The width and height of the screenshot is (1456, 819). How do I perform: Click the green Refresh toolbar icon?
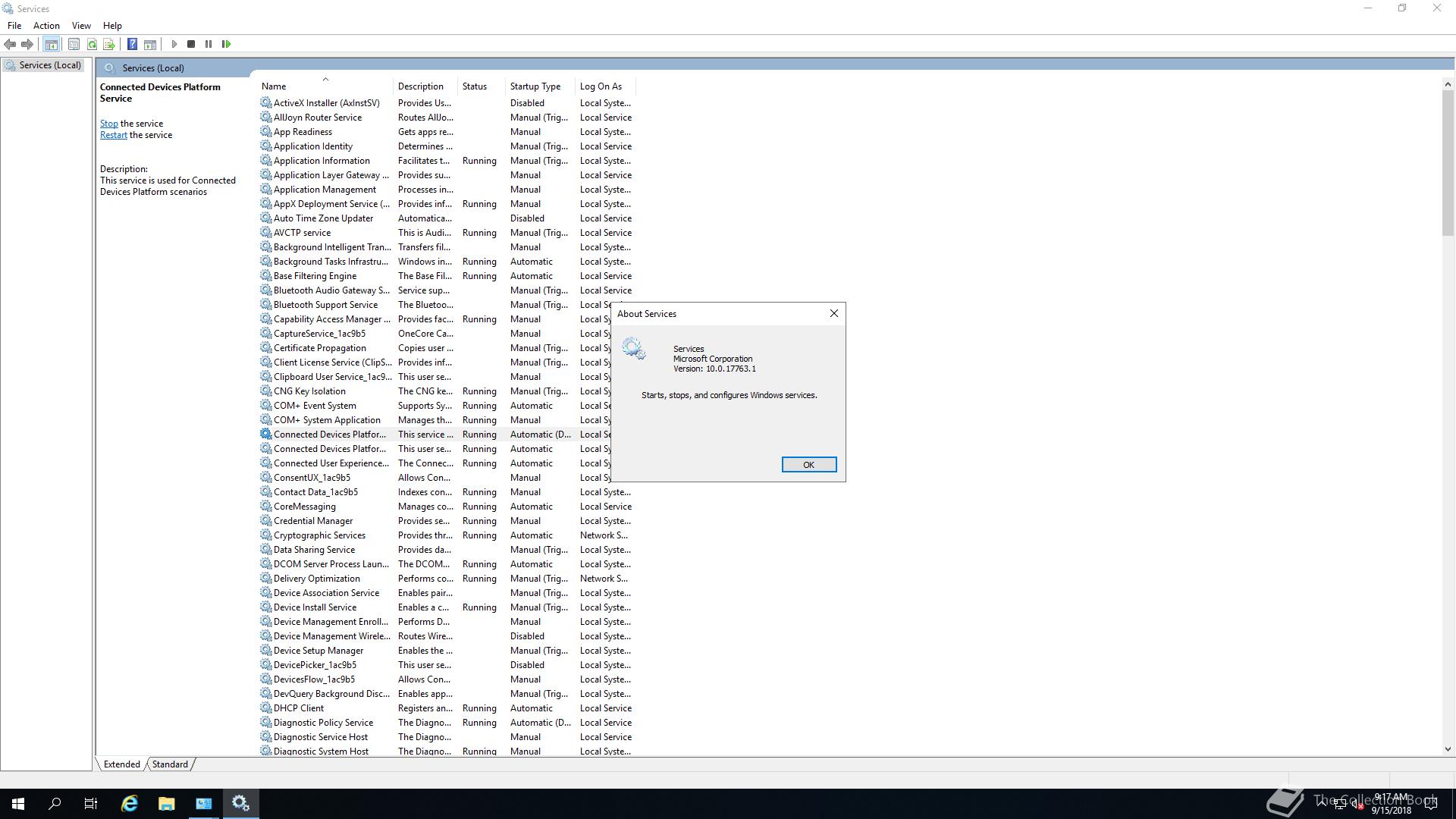tap(92, 44)
